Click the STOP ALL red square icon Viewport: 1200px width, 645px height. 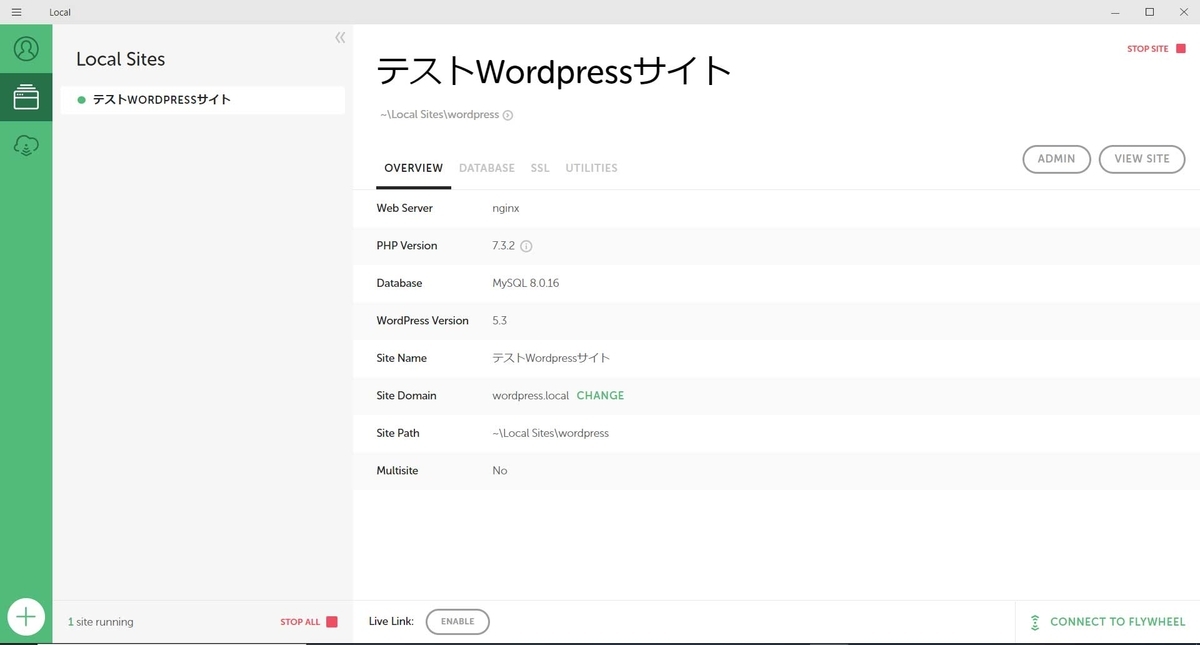332,622
